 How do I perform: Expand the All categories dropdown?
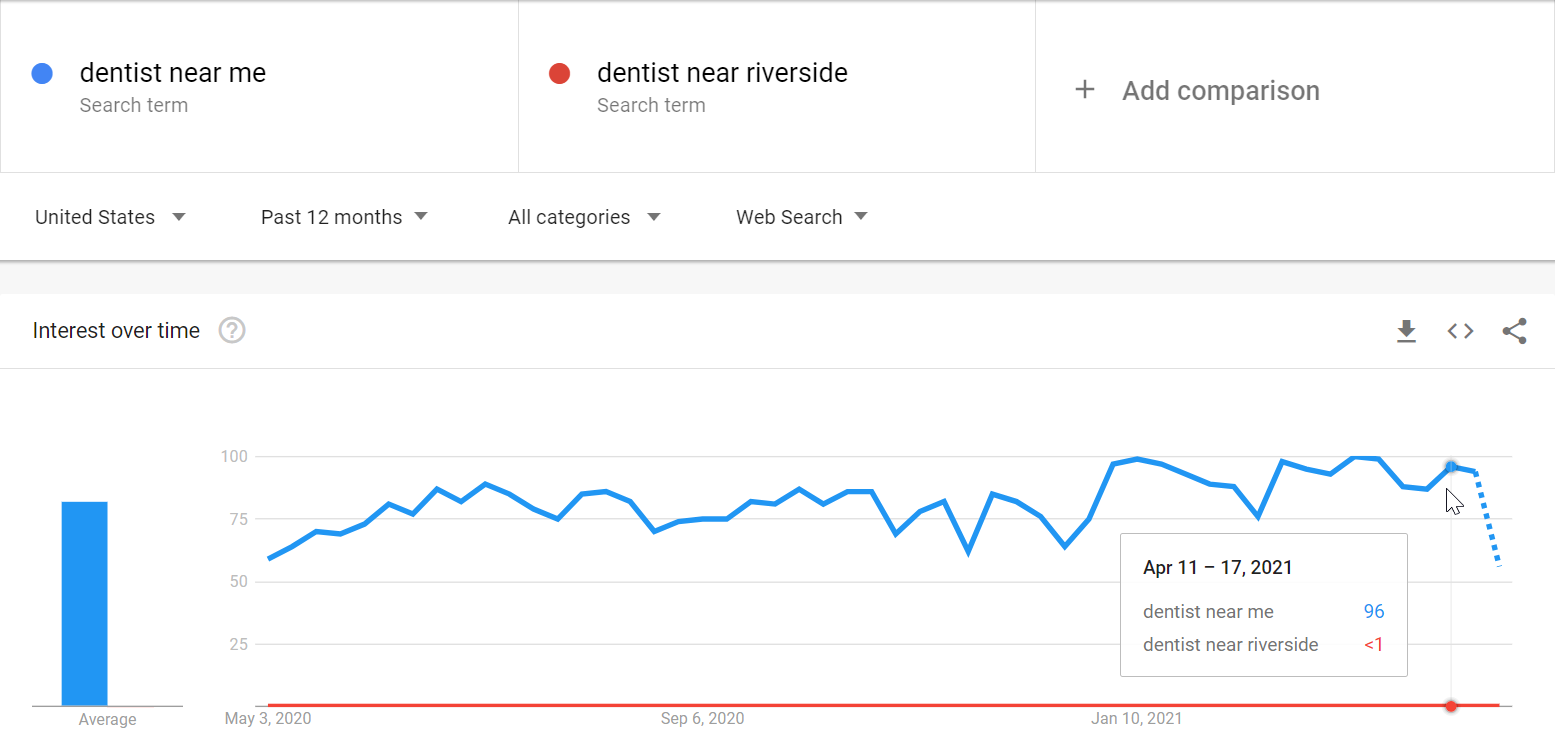584,217
